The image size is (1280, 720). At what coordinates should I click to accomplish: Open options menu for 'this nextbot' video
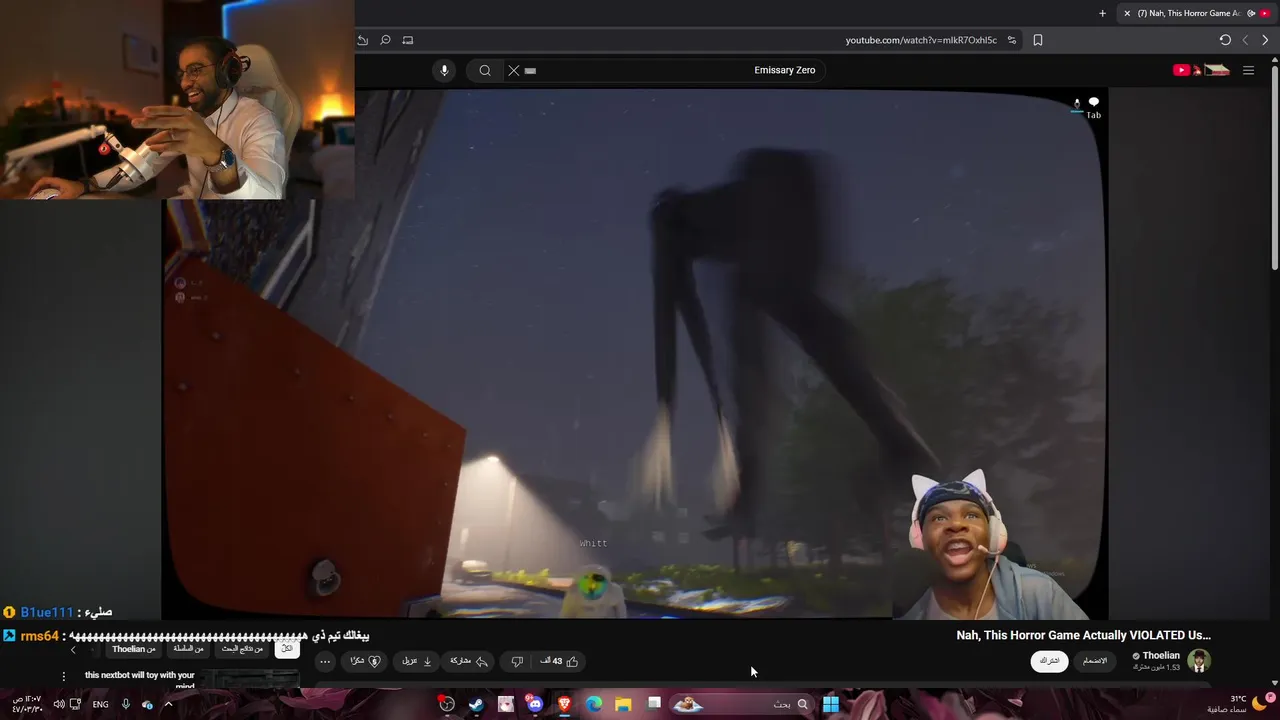(x=63, y=676)
